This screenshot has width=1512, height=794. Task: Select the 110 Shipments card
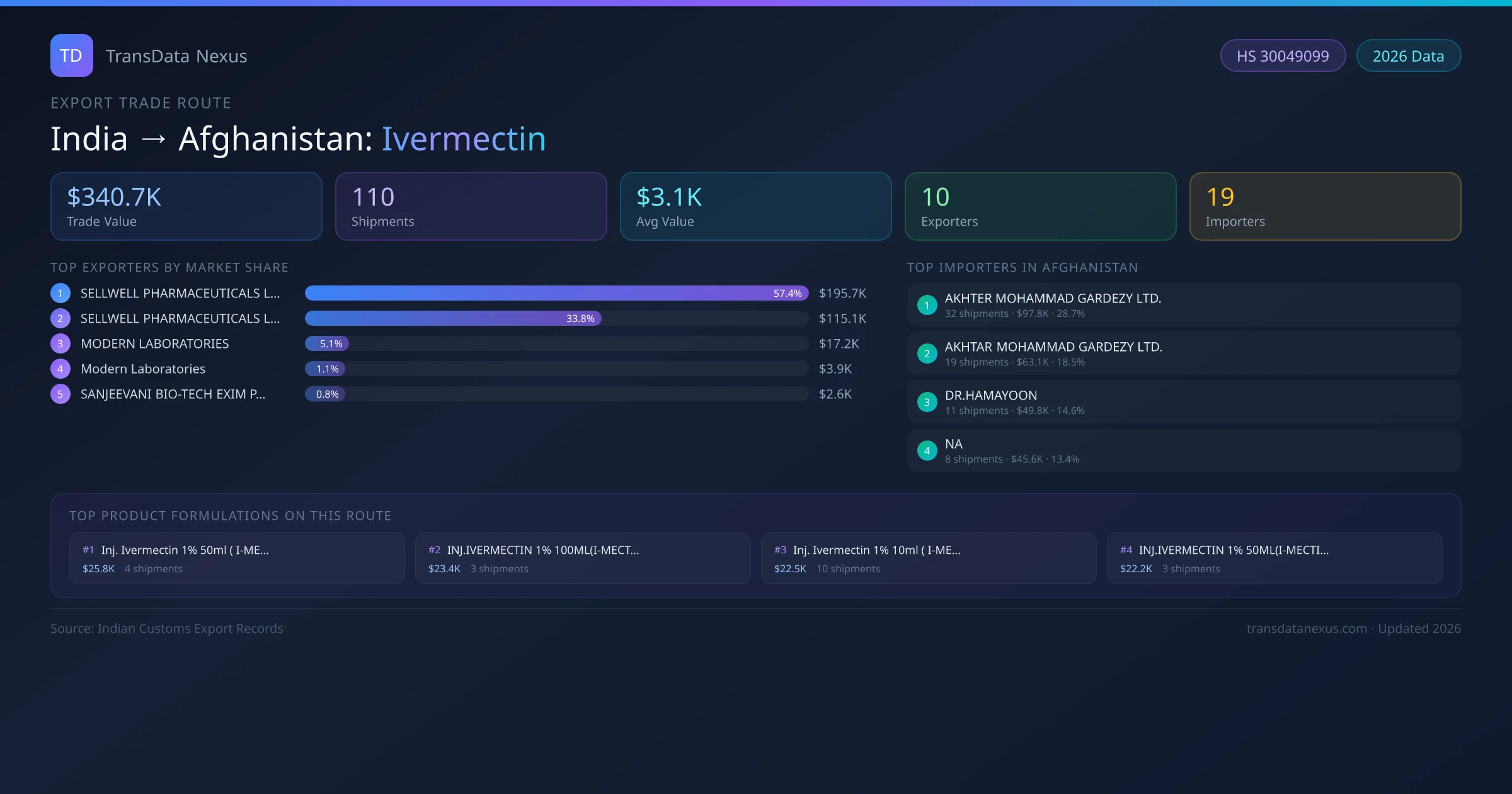coord(471,207)
